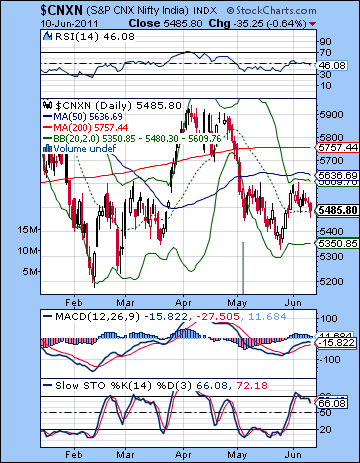Open the StockCharts.com copyright text

(271, 11)
